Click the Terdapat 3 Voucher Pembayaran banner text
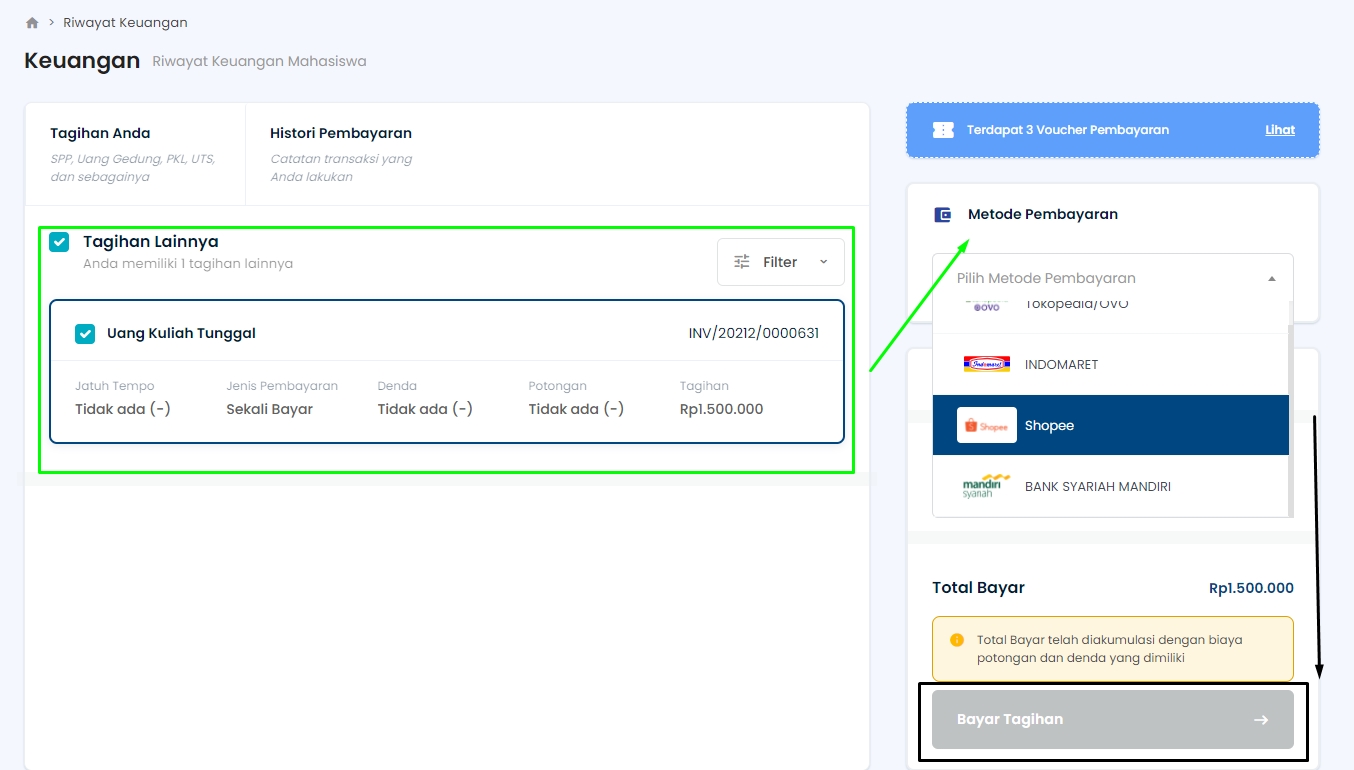The height and width of the screenshot is (770, 1354). [x=1067, y=130]
